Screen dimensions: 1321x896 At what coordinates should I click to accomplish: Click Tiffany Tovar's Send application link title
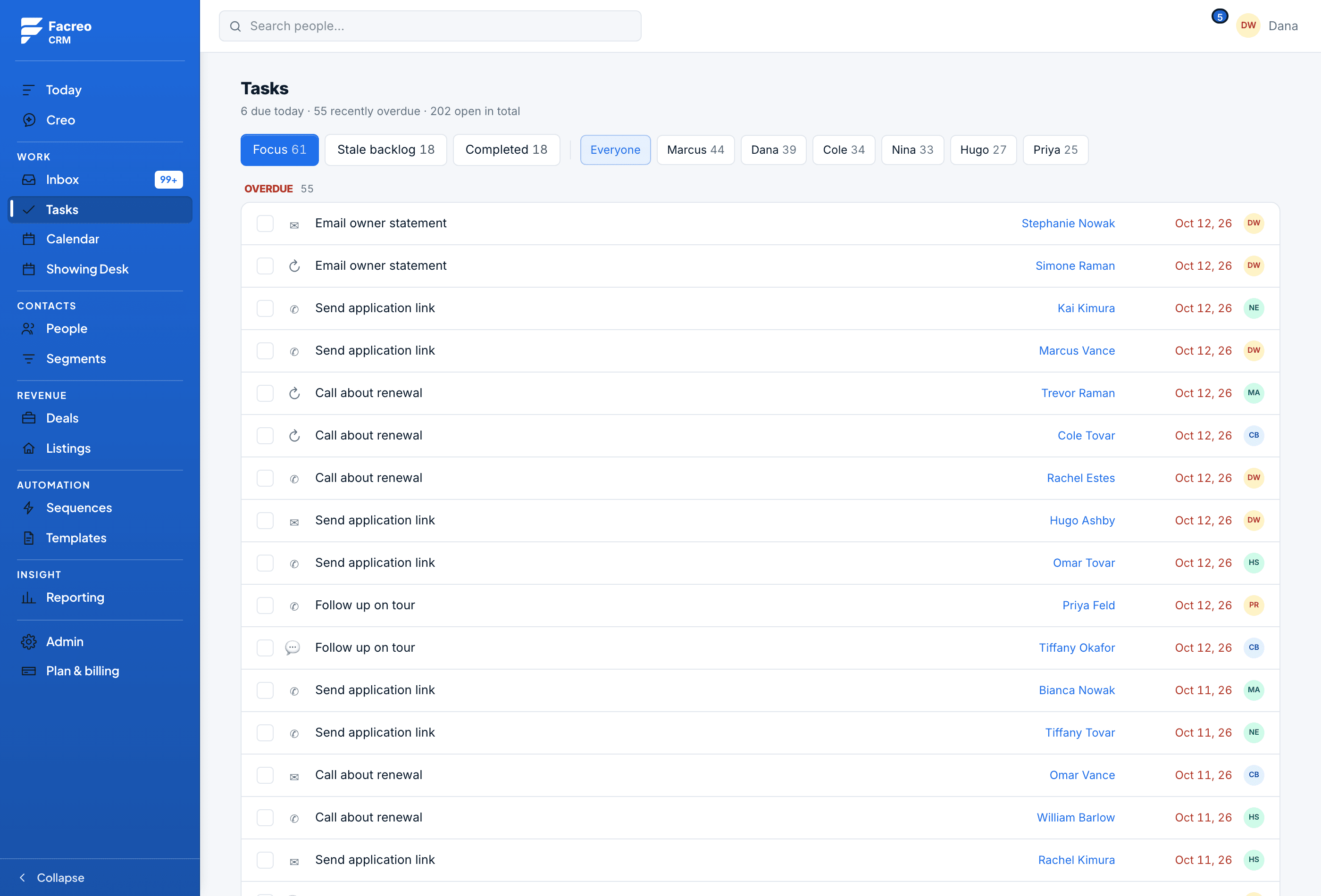click(375, 732)
